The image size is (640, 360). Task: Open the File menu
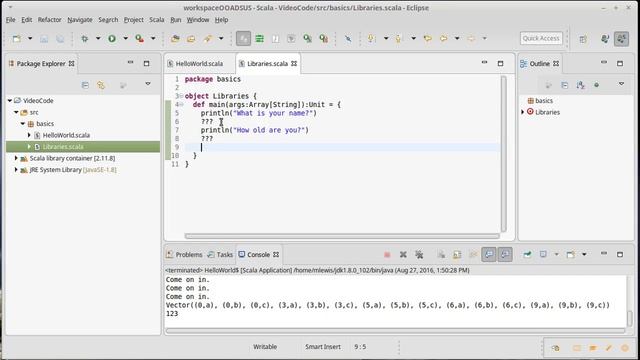click(x=11, y=20)
